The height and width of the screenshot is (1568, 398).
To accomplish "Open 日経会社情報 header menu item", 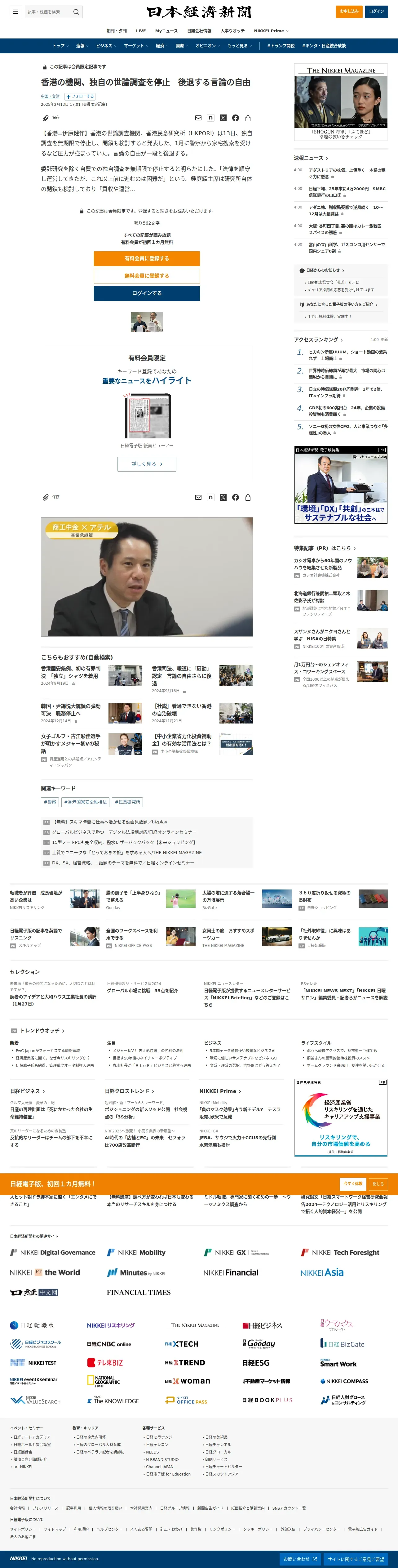I will [199, 30].
